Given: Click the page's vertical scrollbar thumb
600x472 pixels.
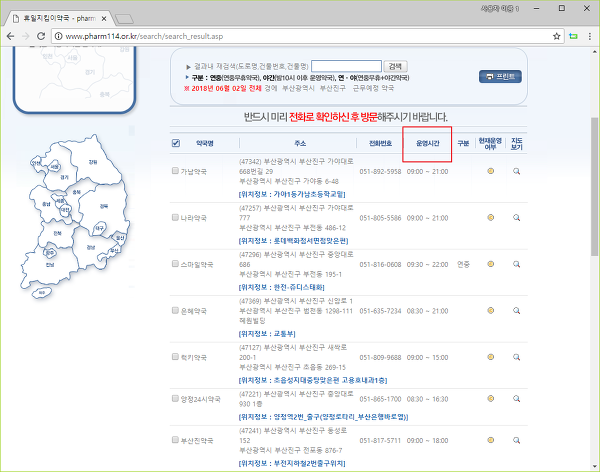Looking at the screenshot, I should (x=594, y=186).
